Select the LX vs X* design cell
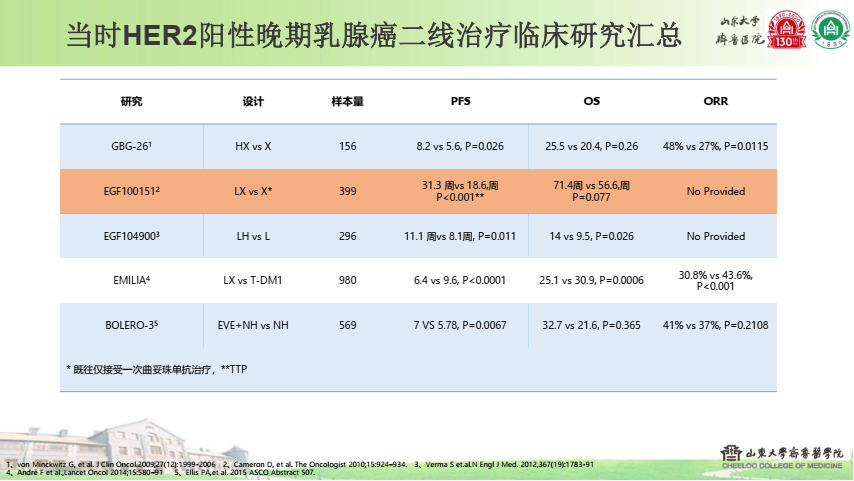The width and height of the screenshot is (854, 481). (x=253, y=191)
